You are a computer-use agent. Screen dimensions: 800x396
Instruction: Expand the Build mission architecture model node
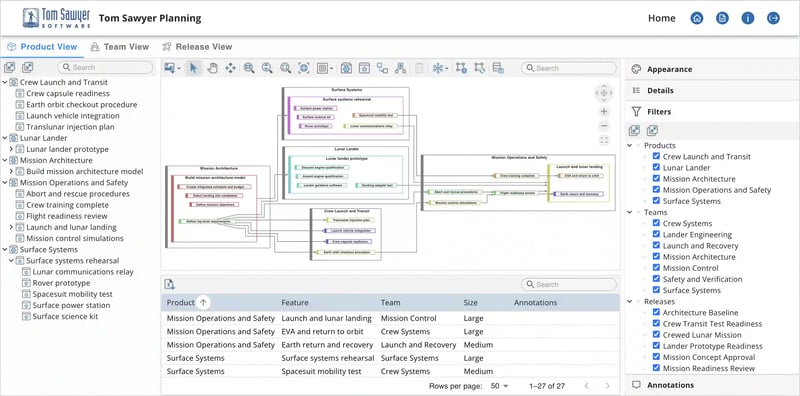coord(11,171)
